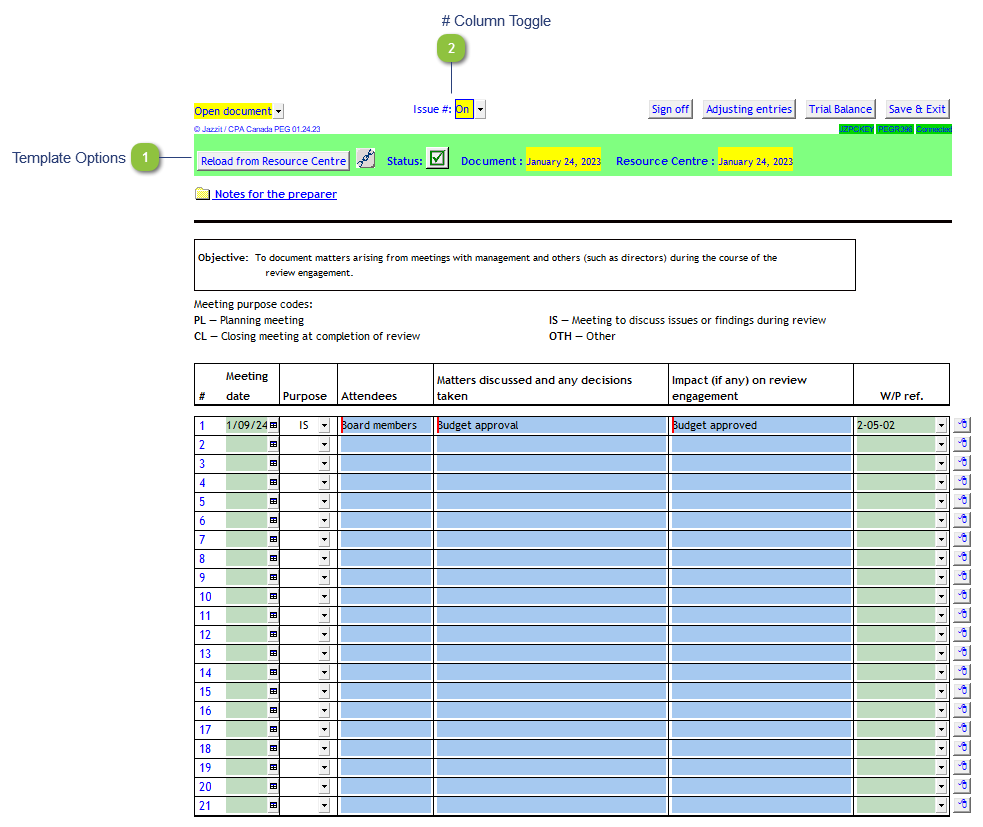Click the Connected status indicator

click(933, 129)
